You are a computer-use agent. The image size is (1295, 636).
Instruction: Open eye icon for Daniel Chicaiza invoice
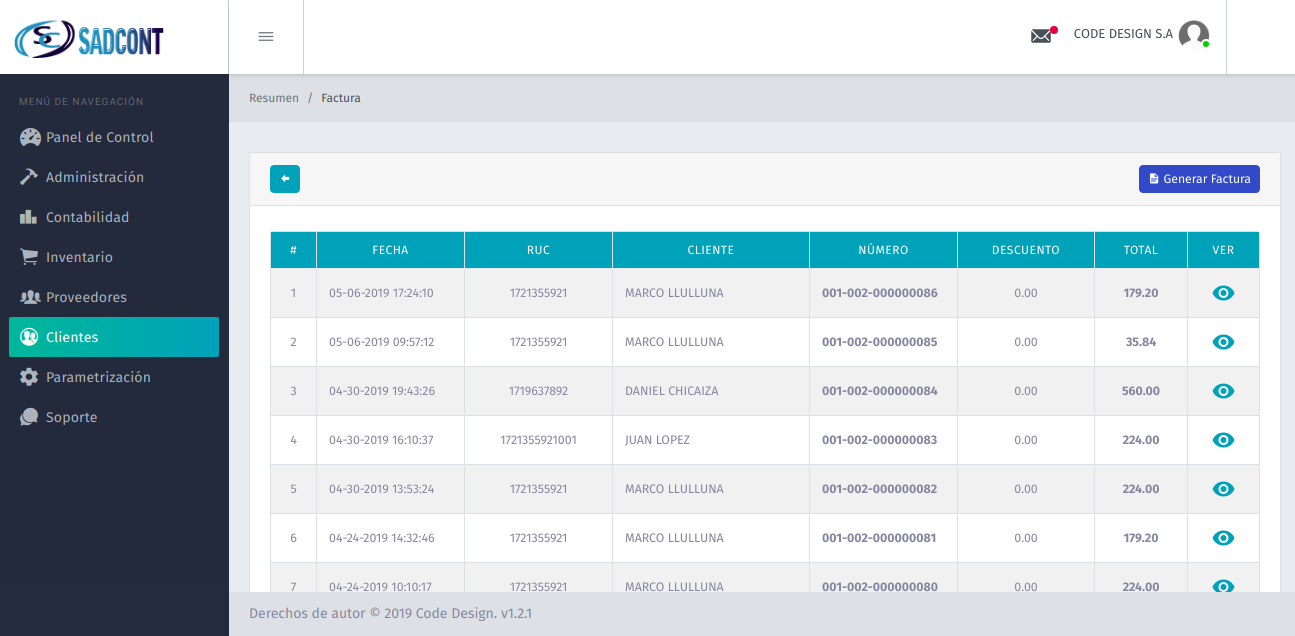[x=1223, y=391]
